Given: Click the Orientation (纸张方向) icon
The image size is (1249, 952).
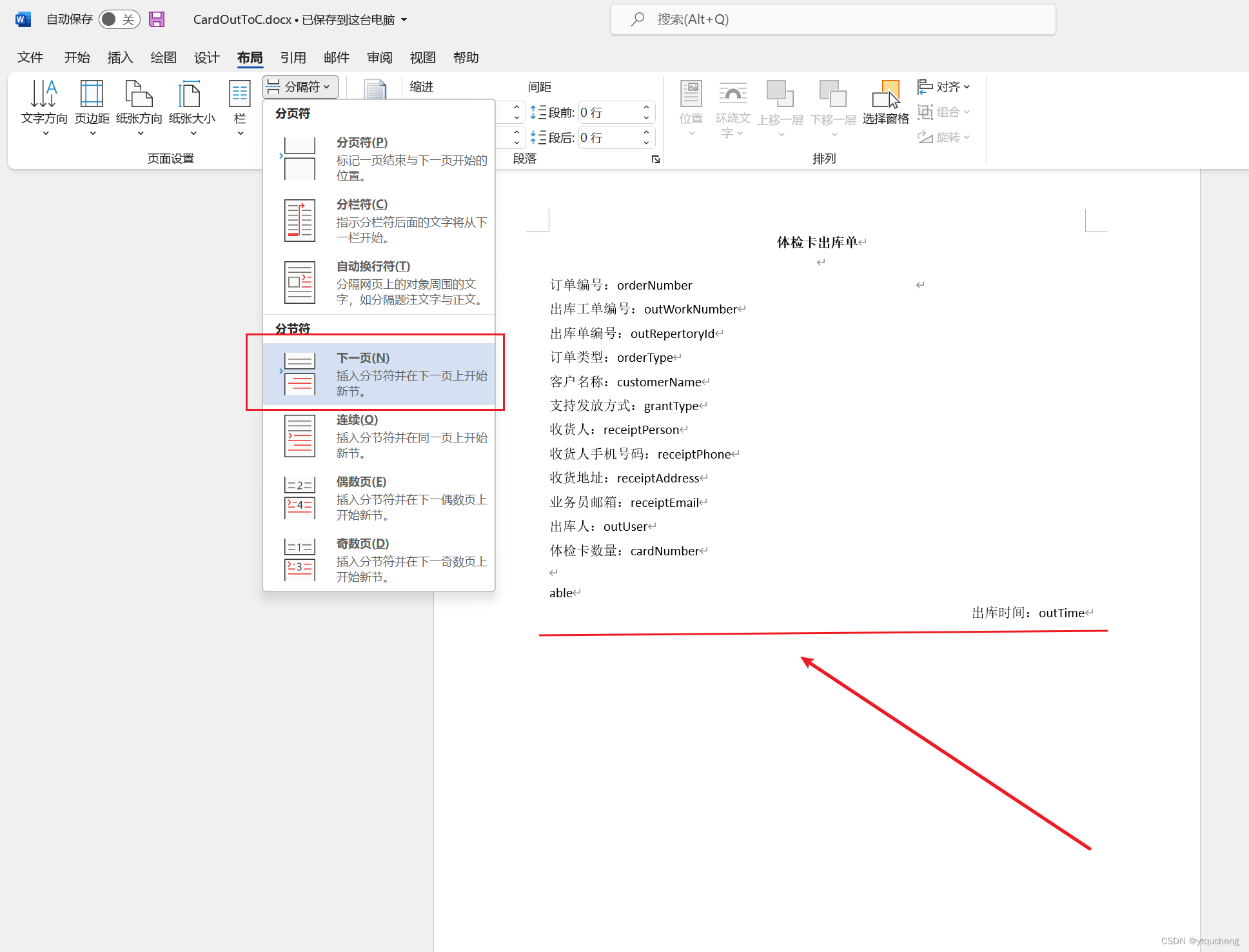Looking at the screenshot, I should (x=139, y=95).
